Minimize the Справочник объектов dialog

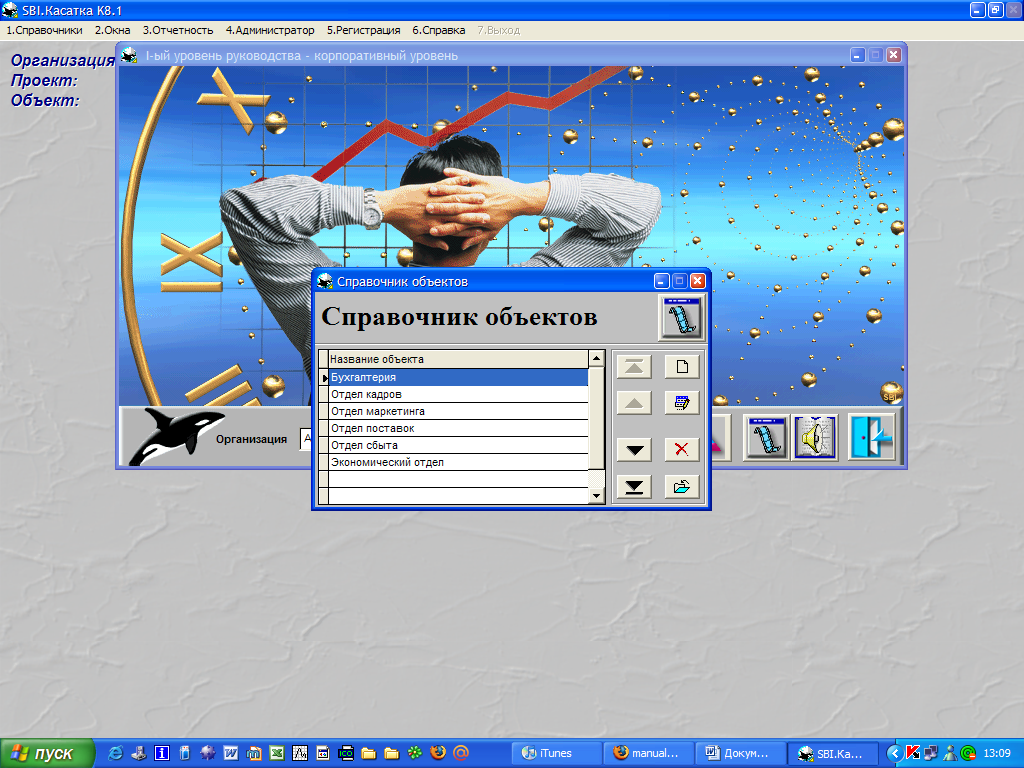[662, 281]
